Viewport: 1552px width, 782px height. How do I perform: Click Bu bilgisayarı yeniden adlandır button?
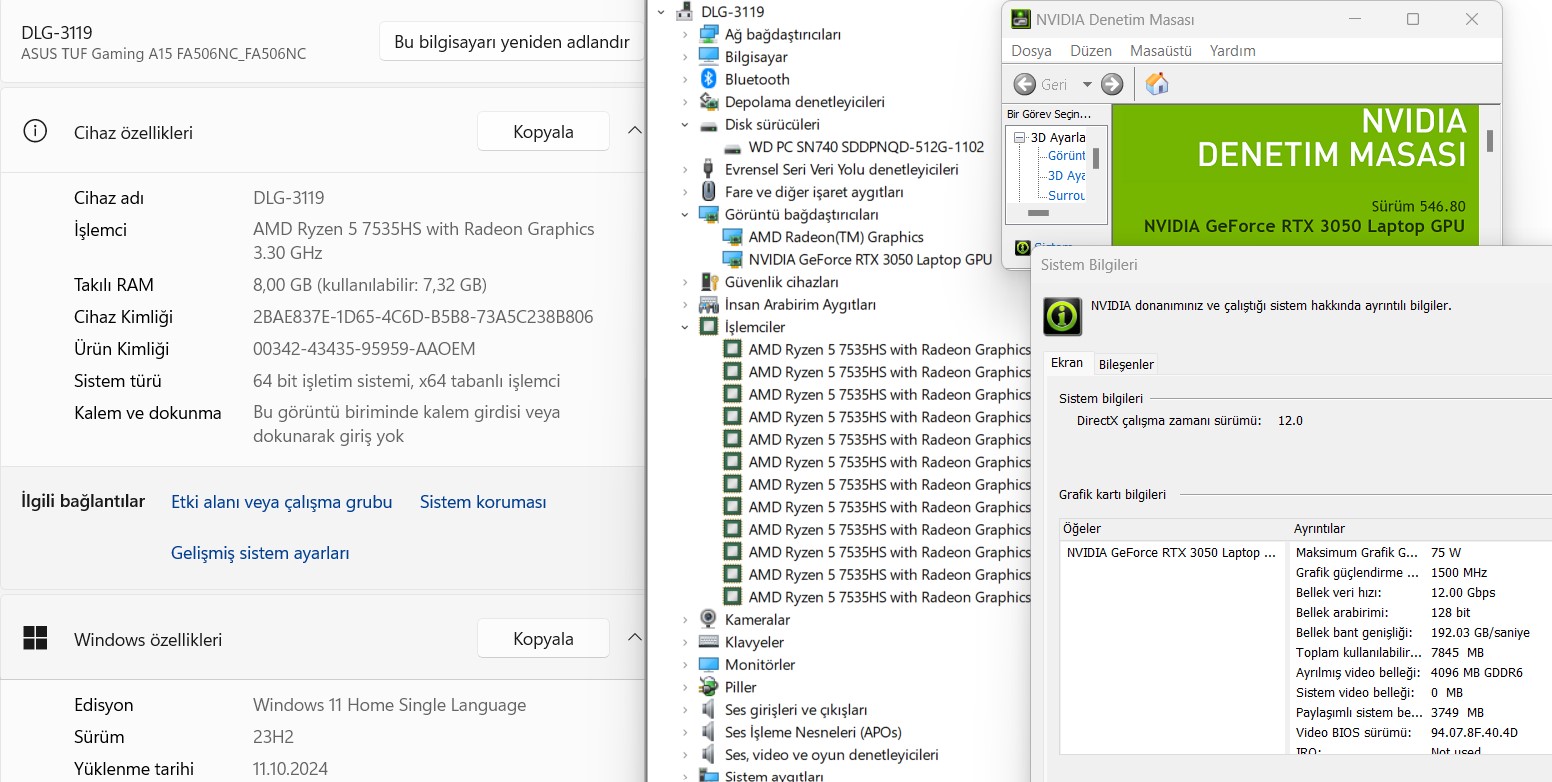[511, 42]
